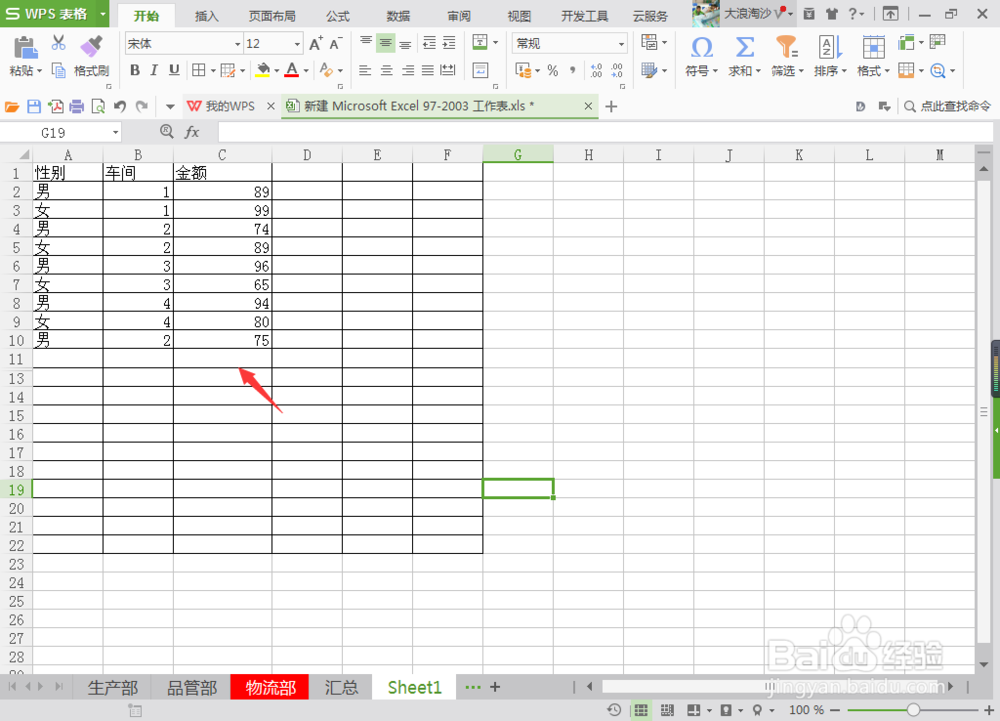The height and width of the screenshot is (721, 1000).
Task: Click the fx insert function icon
Action: click(x=192, y=132)
